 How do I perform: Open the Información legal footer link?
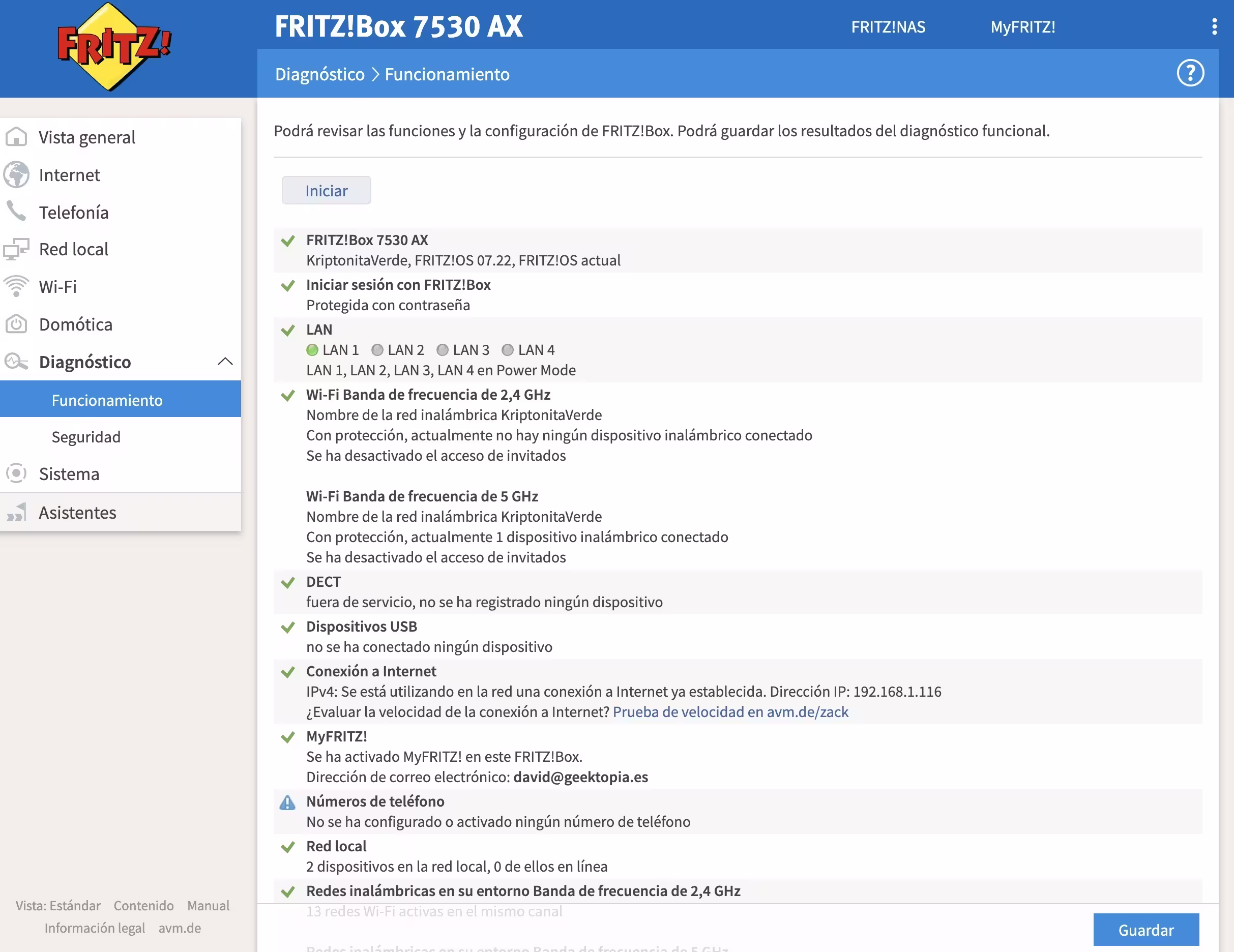click(95, 928)
